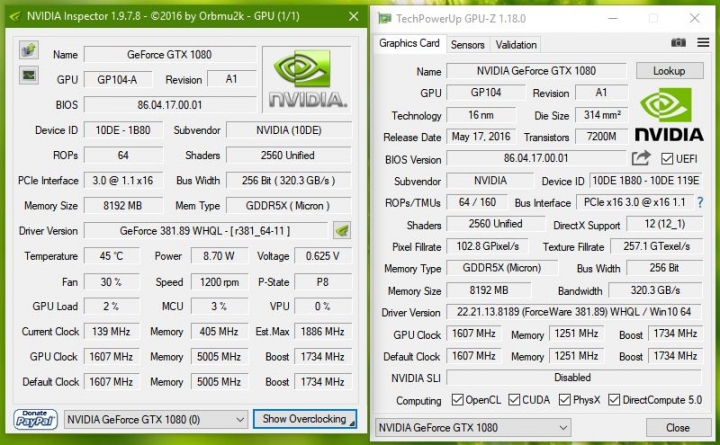Click the Mem Type value GDDR5X ( Micron )
Screen dimensions: 720x445
[289, 206]
